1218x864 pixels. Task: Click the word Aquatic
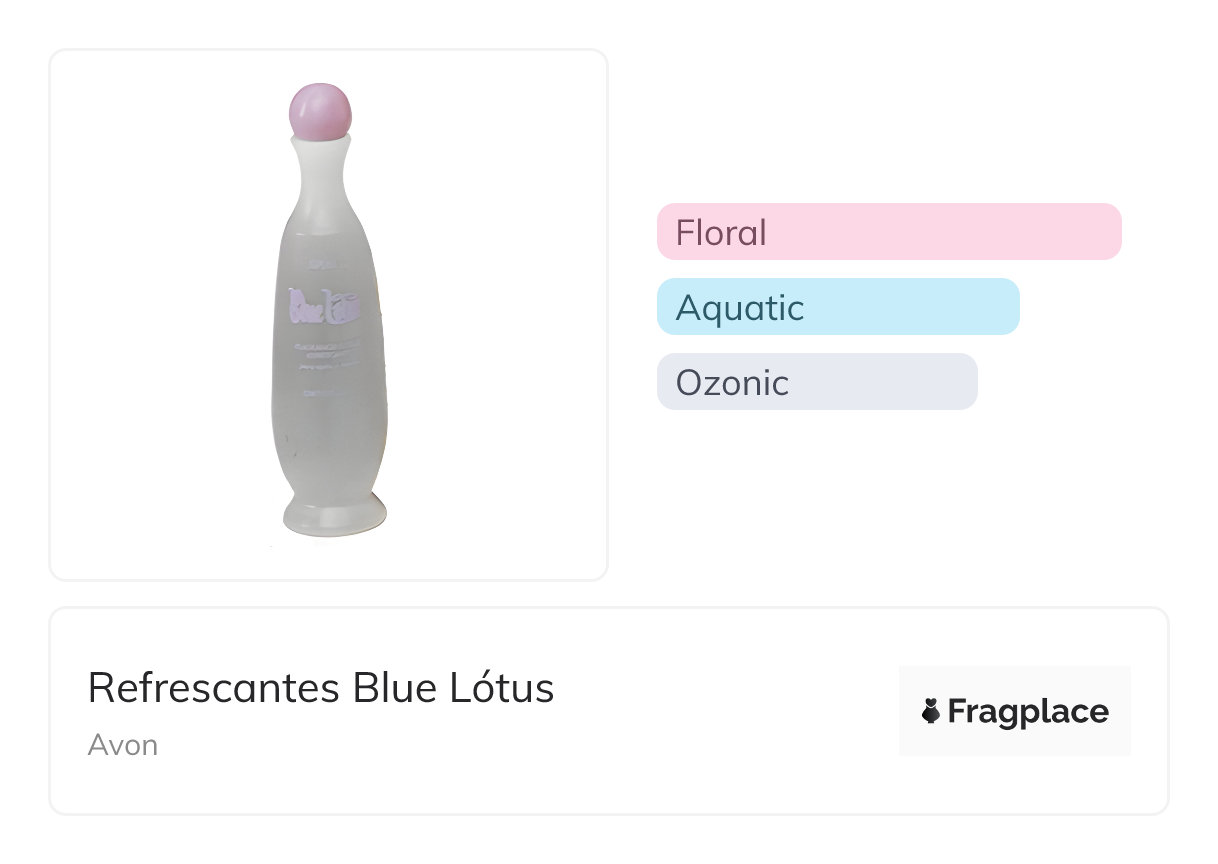(x=739, y=308)
